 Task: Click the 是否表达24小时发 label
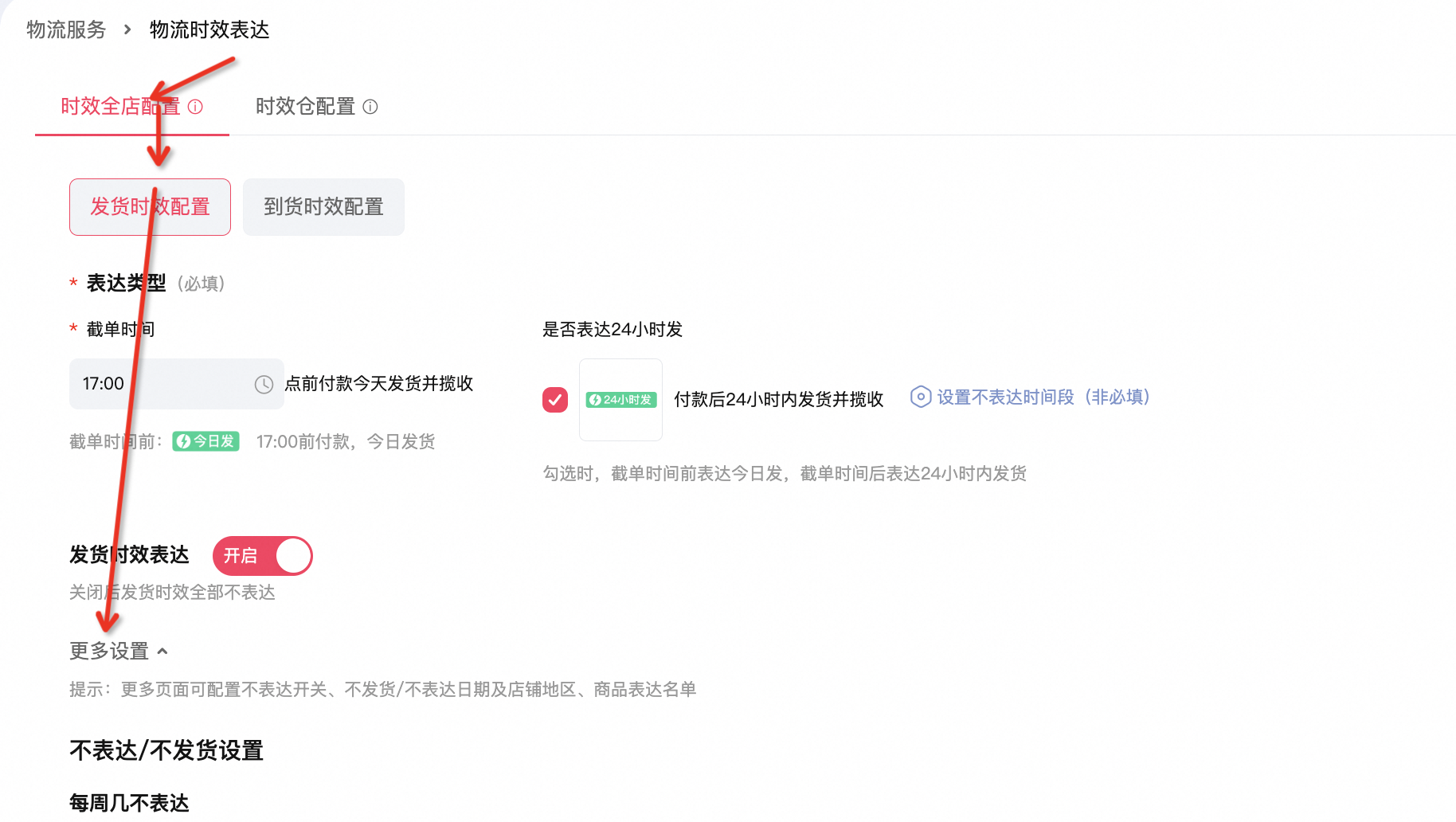tap(613, 329)
